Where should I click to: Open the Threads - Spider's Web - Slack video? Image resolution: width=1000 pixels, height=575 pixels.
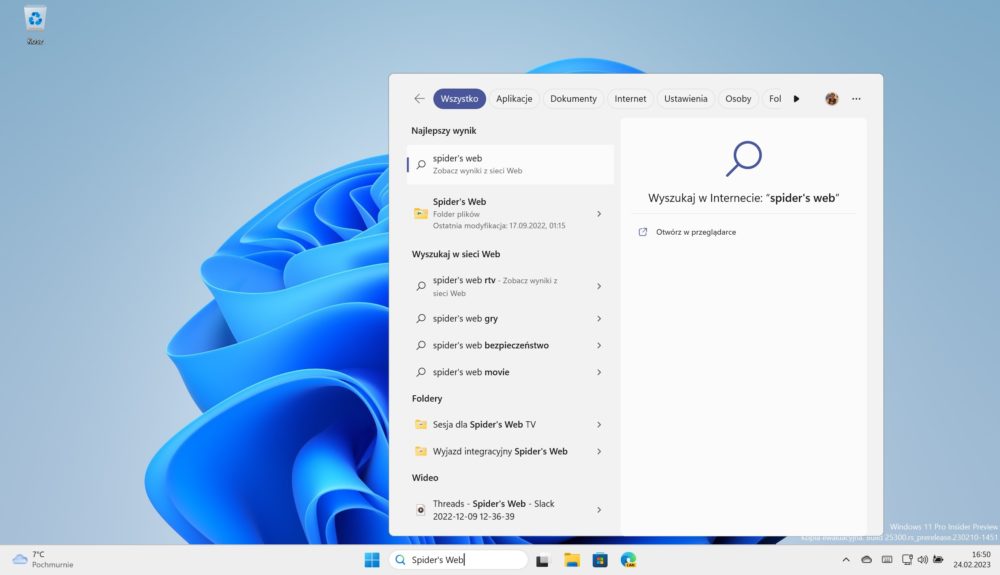click(510, 509)
